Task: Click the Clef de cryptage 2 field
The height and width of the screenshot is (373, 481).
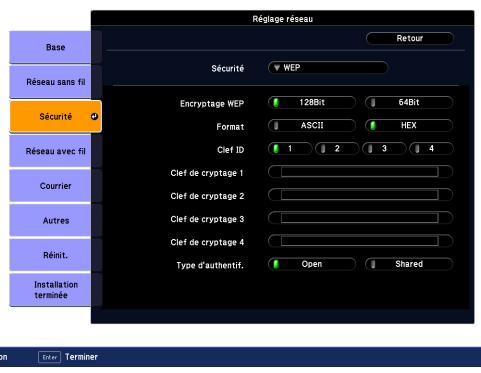Action: click(360, 195)
